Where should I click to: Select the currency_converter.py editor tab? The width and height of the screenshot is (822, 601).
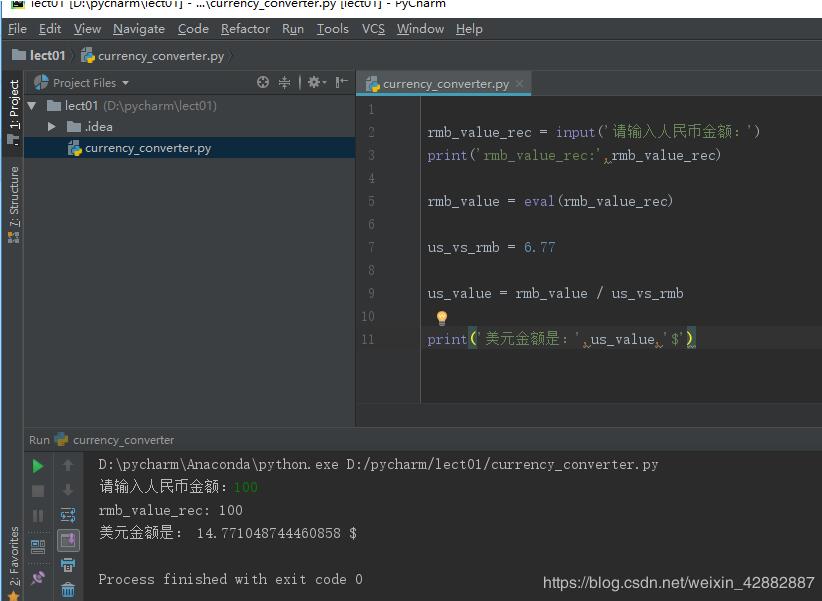(x=443, y=83)
